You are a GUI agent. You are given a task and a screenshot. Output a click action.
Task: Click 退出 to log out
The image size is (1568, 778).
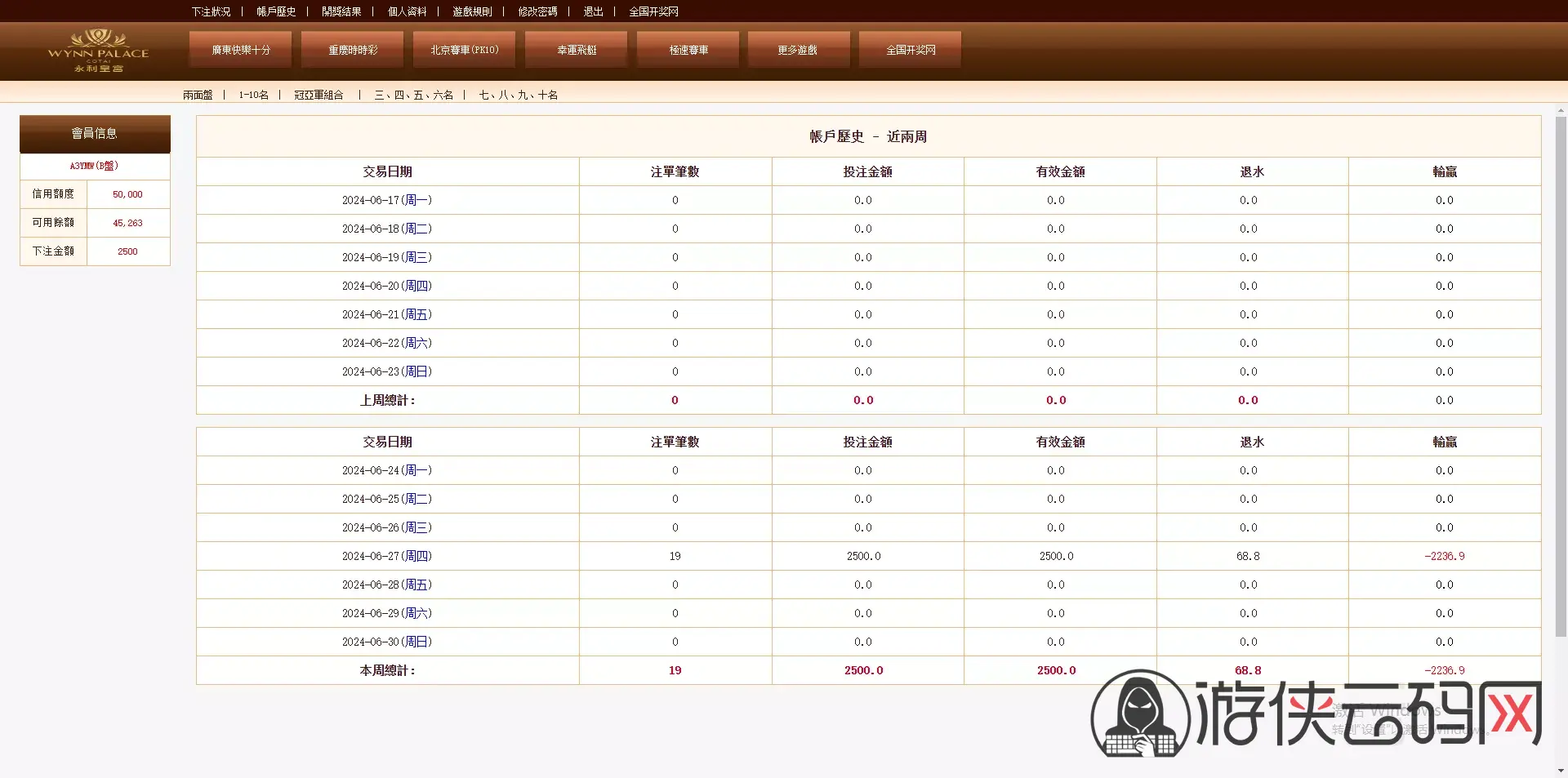tap(593, 11)
